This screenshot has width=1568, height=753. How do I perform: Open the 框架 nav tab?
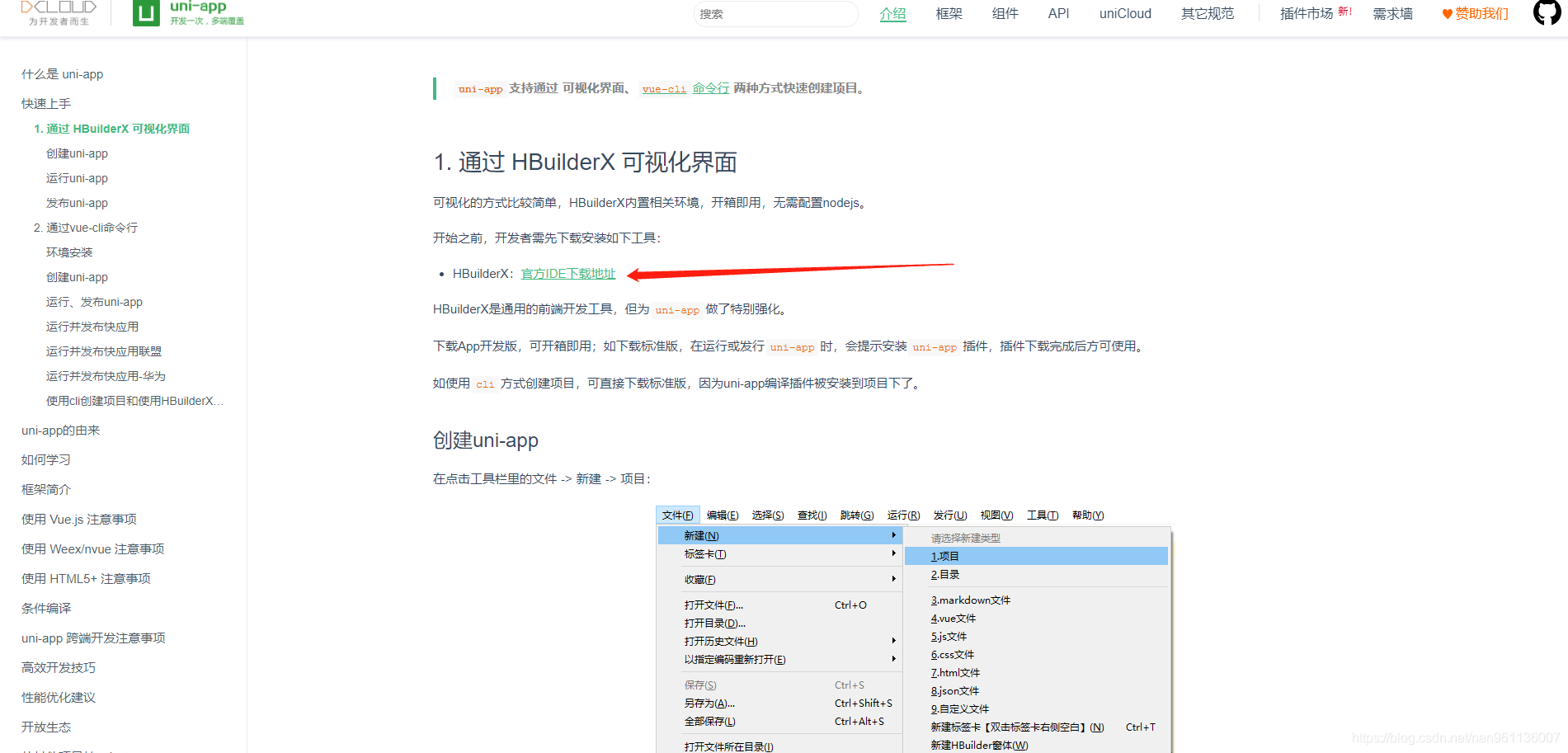click(949, 14)
